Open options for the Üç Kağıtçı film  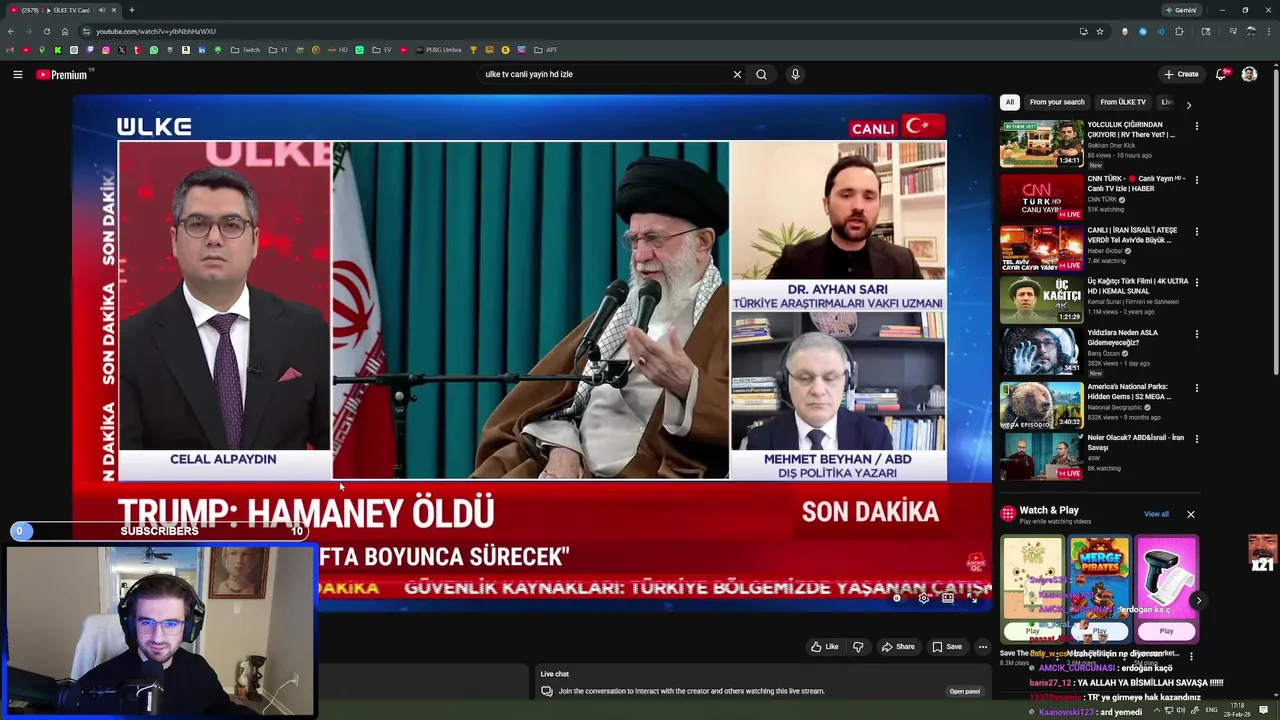[x=1196, y=282]
